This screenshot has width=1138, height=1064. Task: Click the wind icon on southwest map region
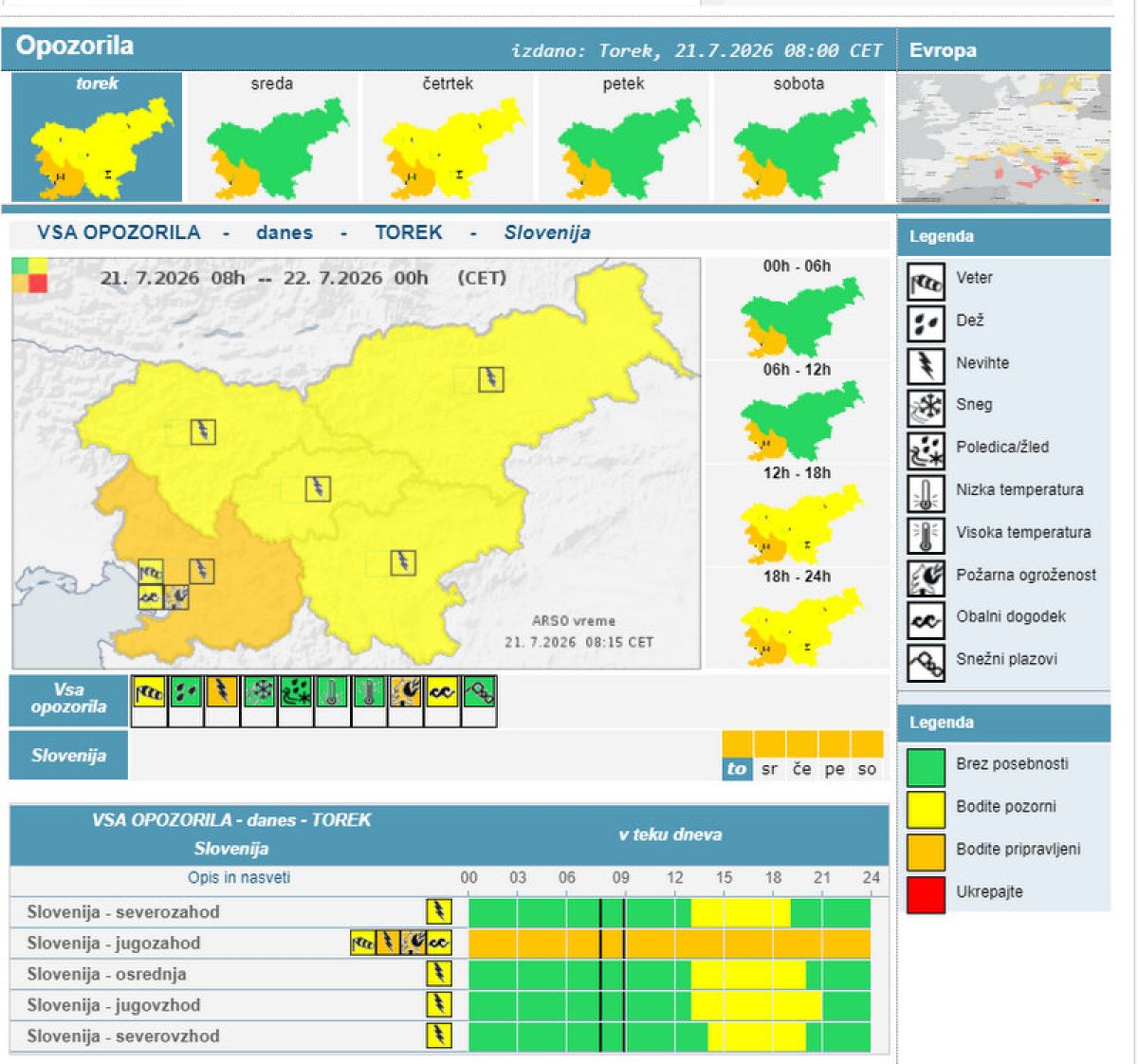pyautogui.click(x=151, y=572)
